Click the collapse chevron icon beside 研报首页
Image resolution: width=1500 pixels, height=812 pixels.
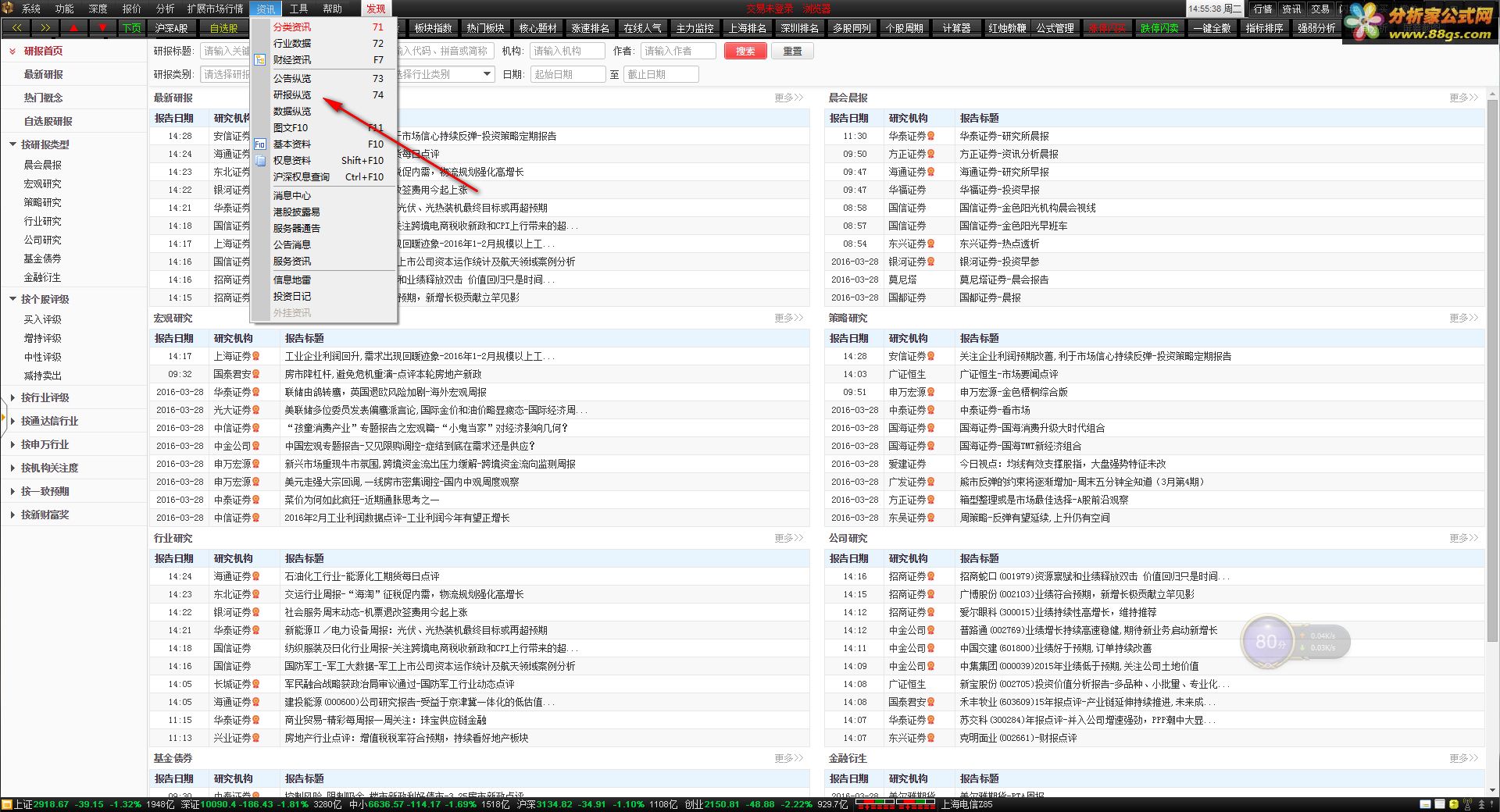12,51
